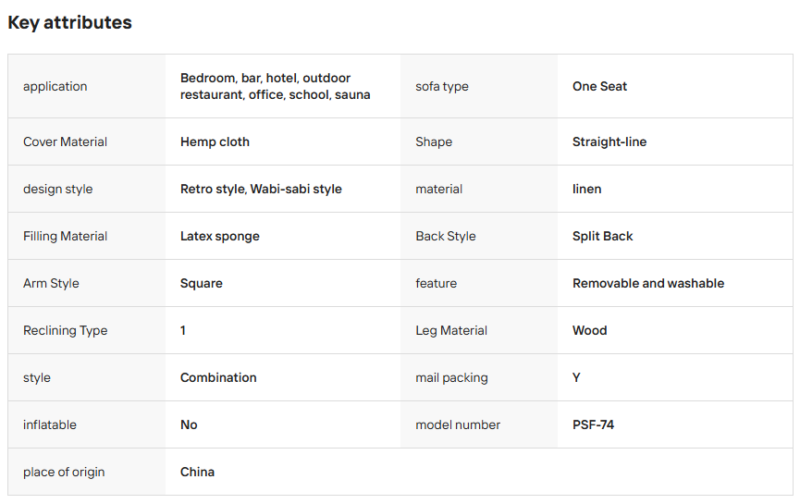
Task: Click the Latex sponge value
Action: tap(220, 236)
